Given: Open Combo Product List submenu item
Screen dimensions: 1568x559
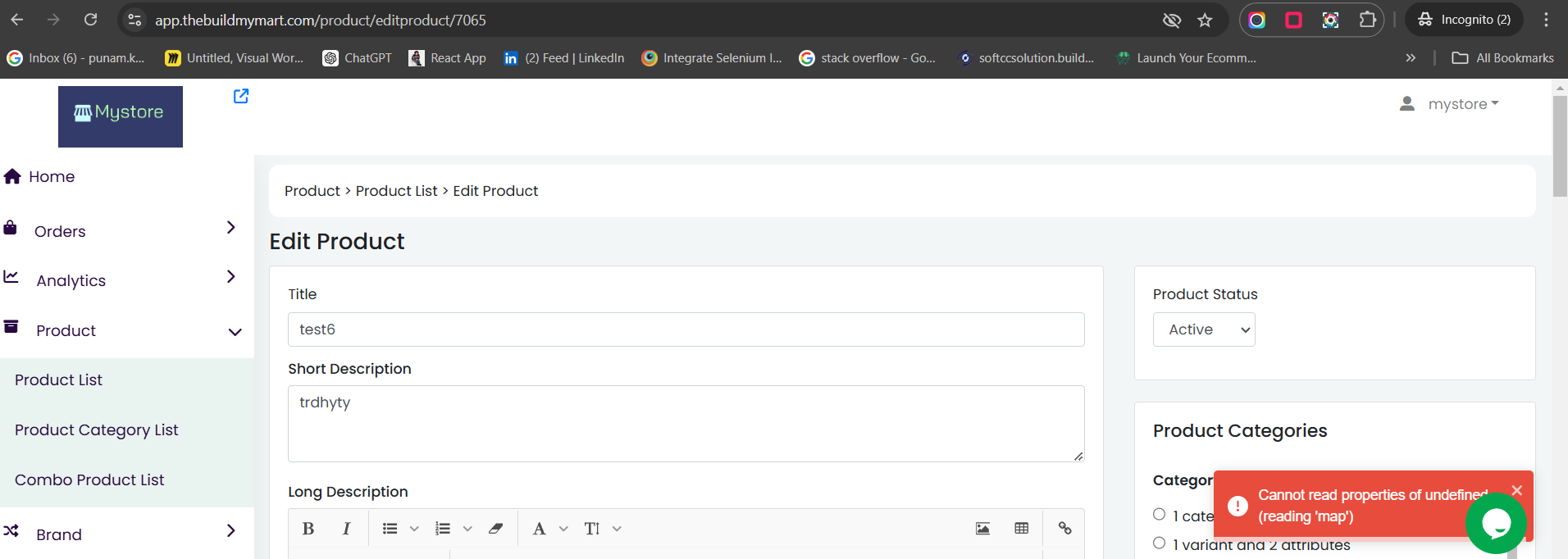Looking at the screenshot, I should pos(89,479).
